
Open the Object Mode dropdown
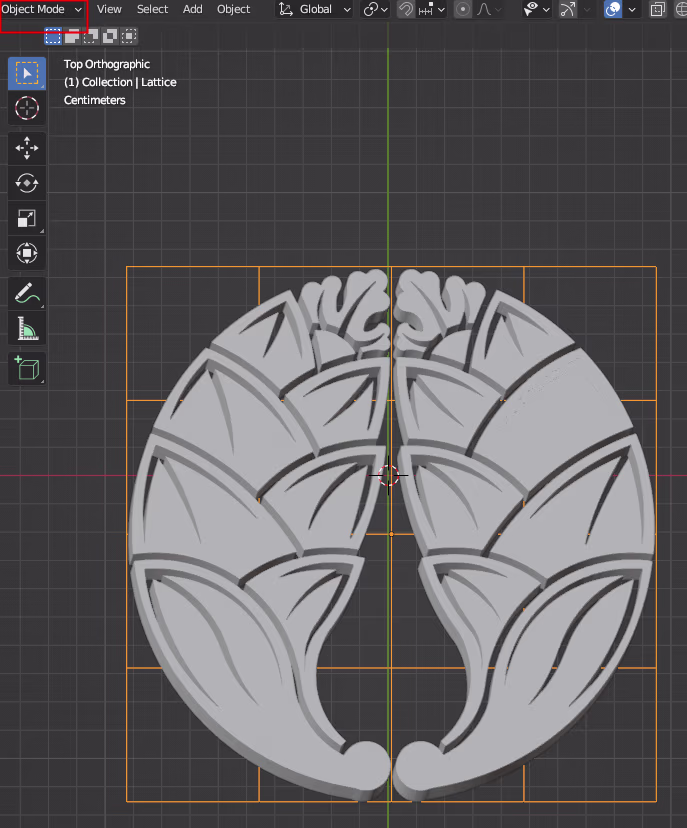[42, 10]
